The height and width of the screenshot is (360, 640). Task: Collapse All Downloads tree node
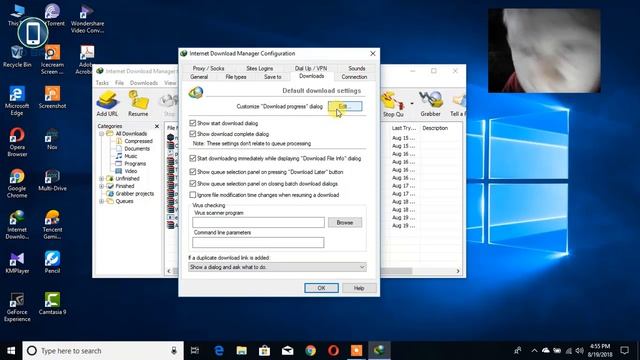(x=101, y=134)
